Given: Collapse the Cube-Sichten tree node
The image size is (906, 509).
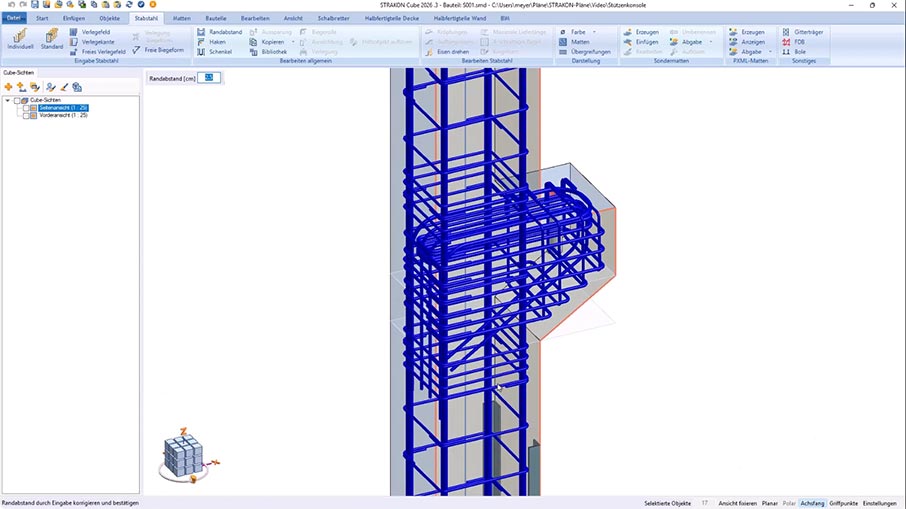Looking at the screenshot, I should [x=8, y=101].
